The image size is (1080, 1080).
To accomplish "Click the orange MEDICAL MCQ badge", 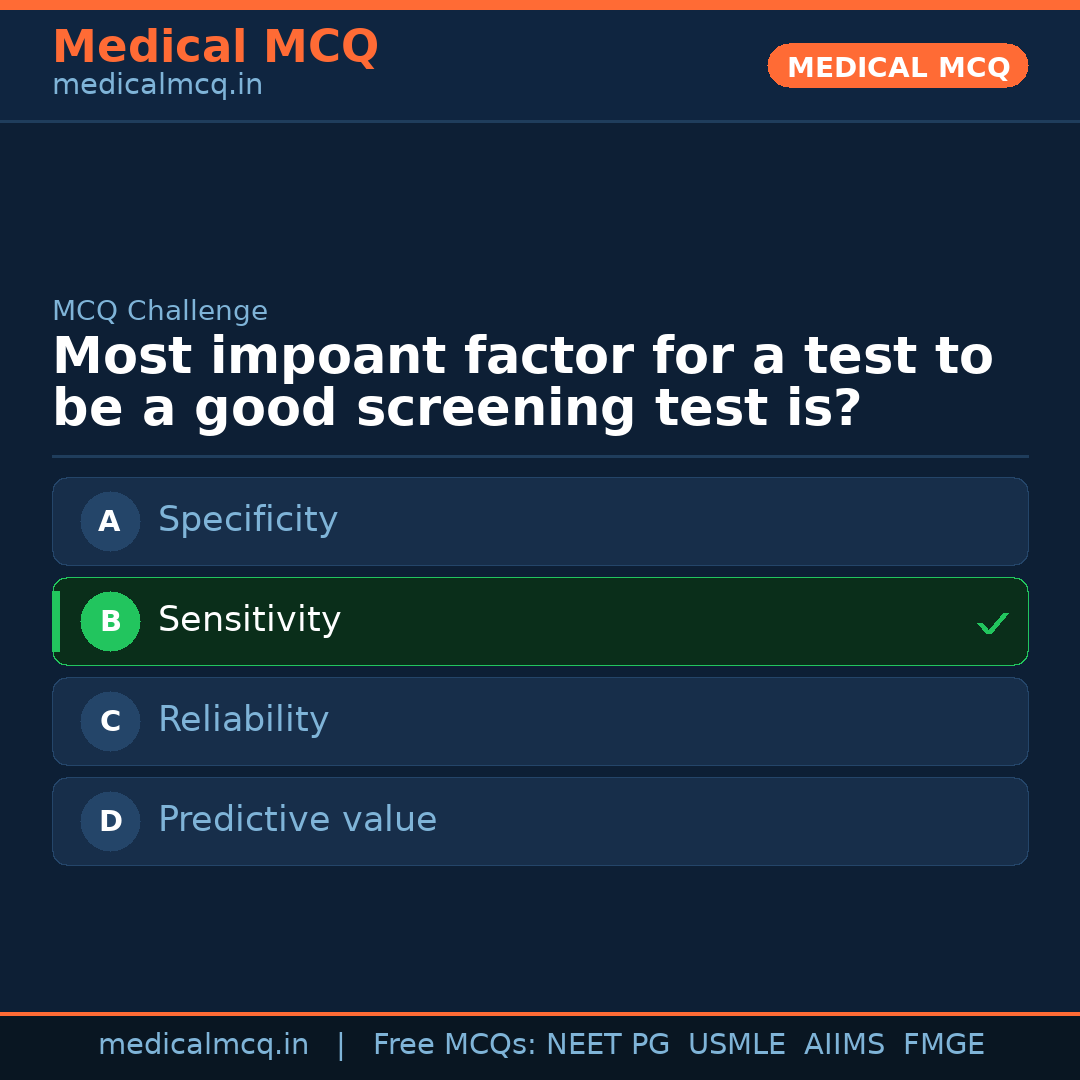I will 897,66.
